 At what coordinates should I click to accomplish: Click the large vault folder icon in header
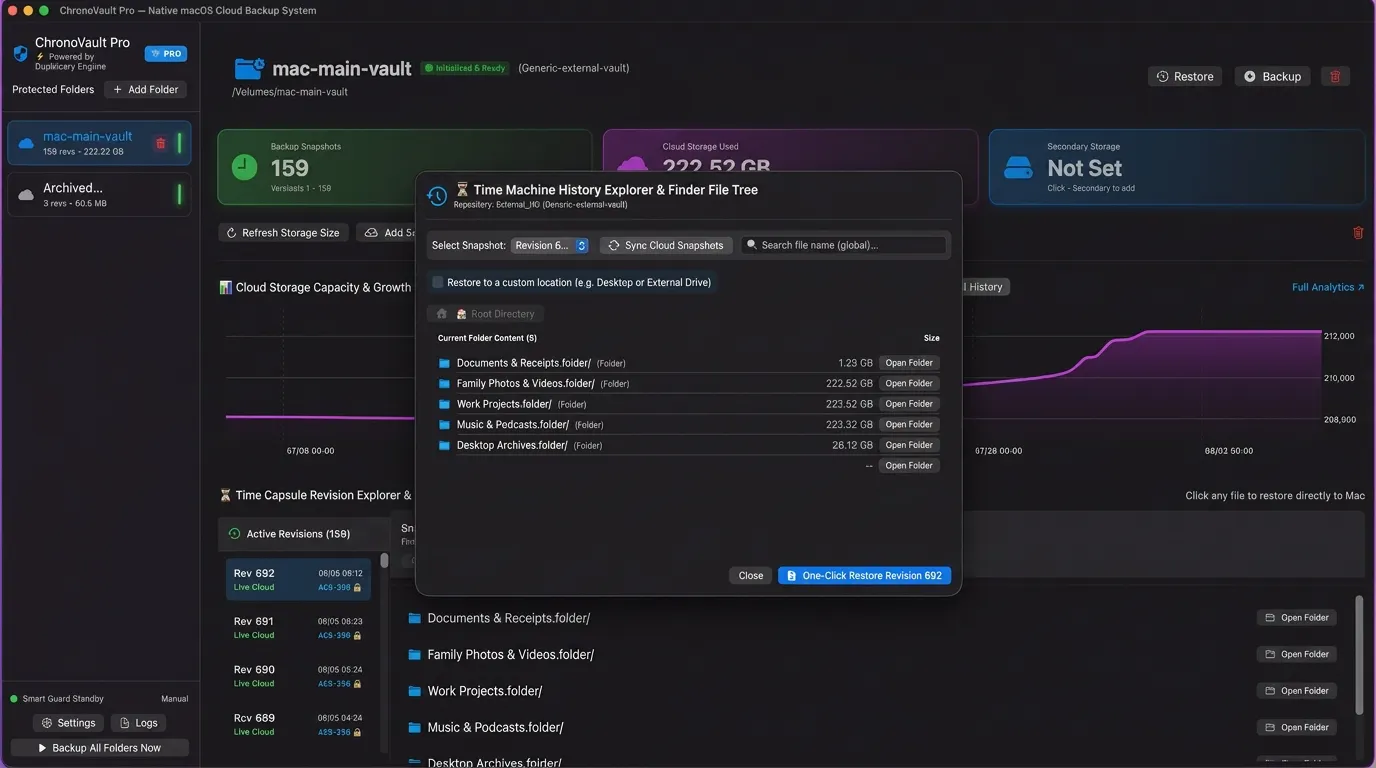[x=249, y=68]
